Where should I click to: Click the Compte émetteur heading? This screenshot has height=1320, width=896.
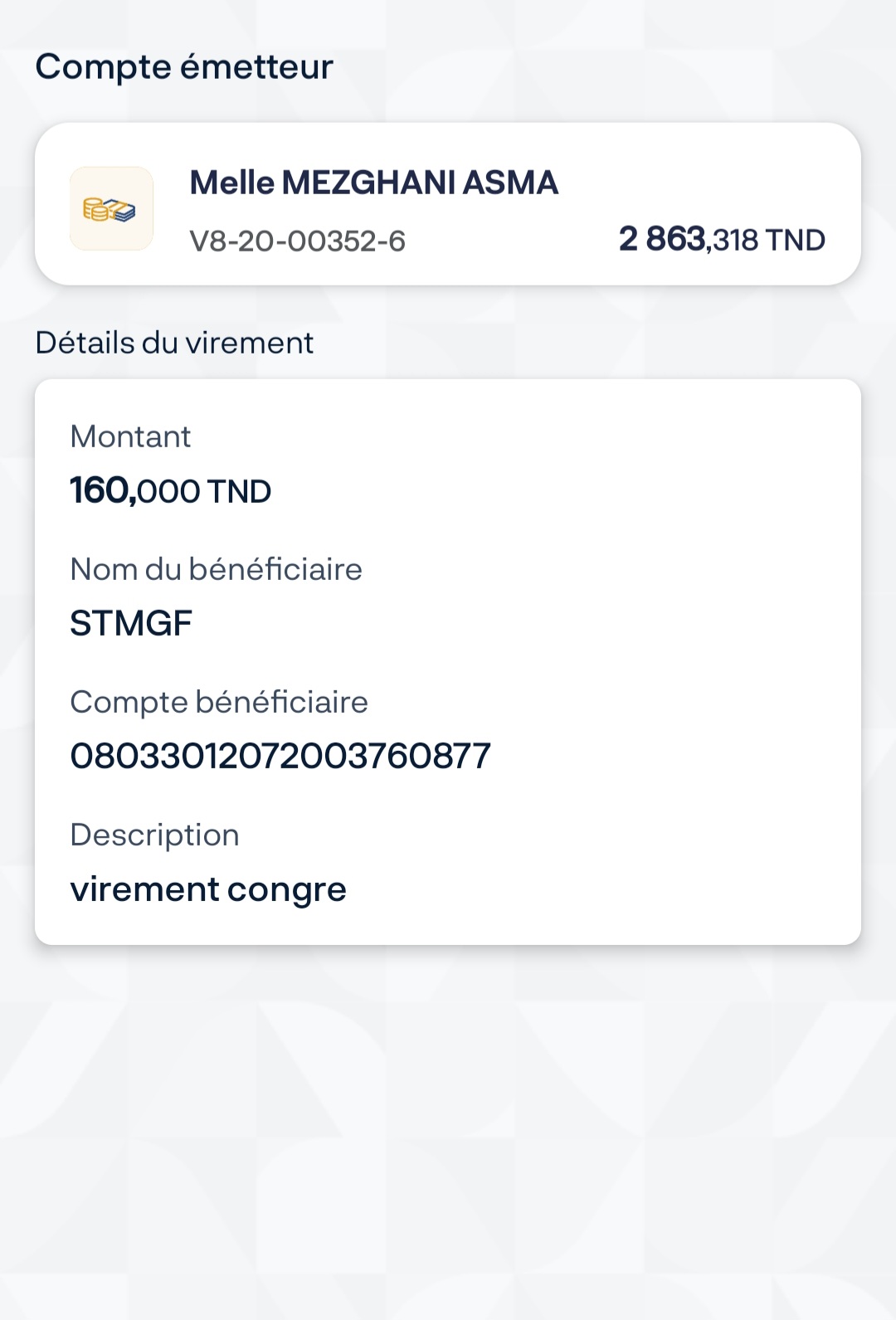click(x=184, y=67)
